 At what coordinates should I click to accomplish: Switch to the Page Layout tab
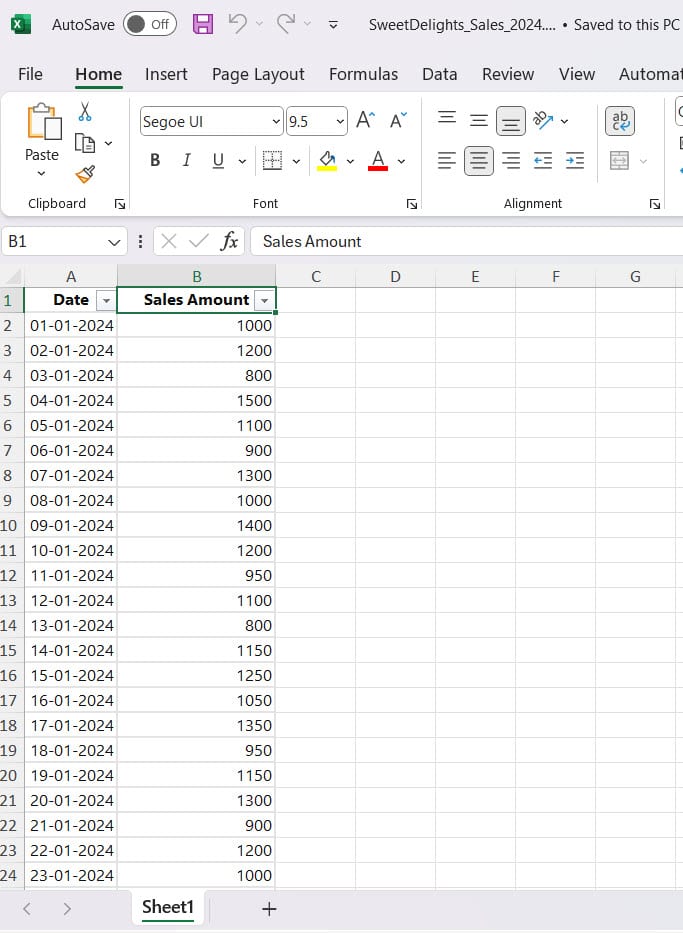pyautogui.click(x=258, y=74)
